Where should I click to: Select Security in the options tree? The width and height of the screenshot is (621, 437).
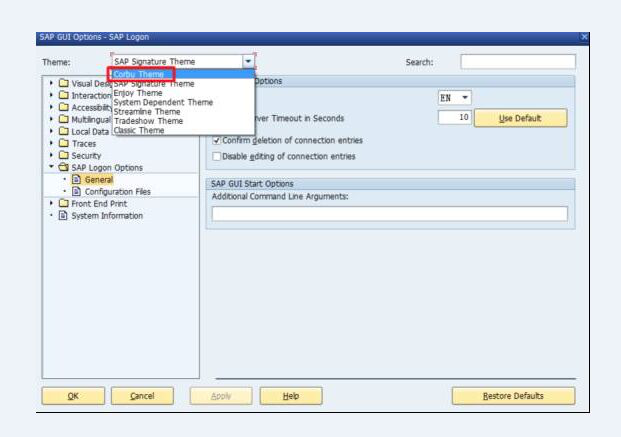point(86,155)
